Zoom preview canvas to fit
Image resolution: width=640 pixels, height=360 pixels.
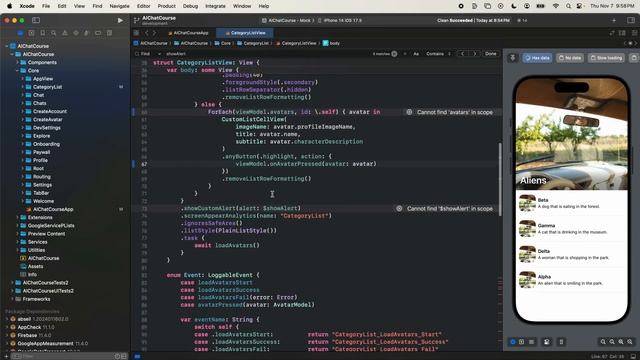621,342
